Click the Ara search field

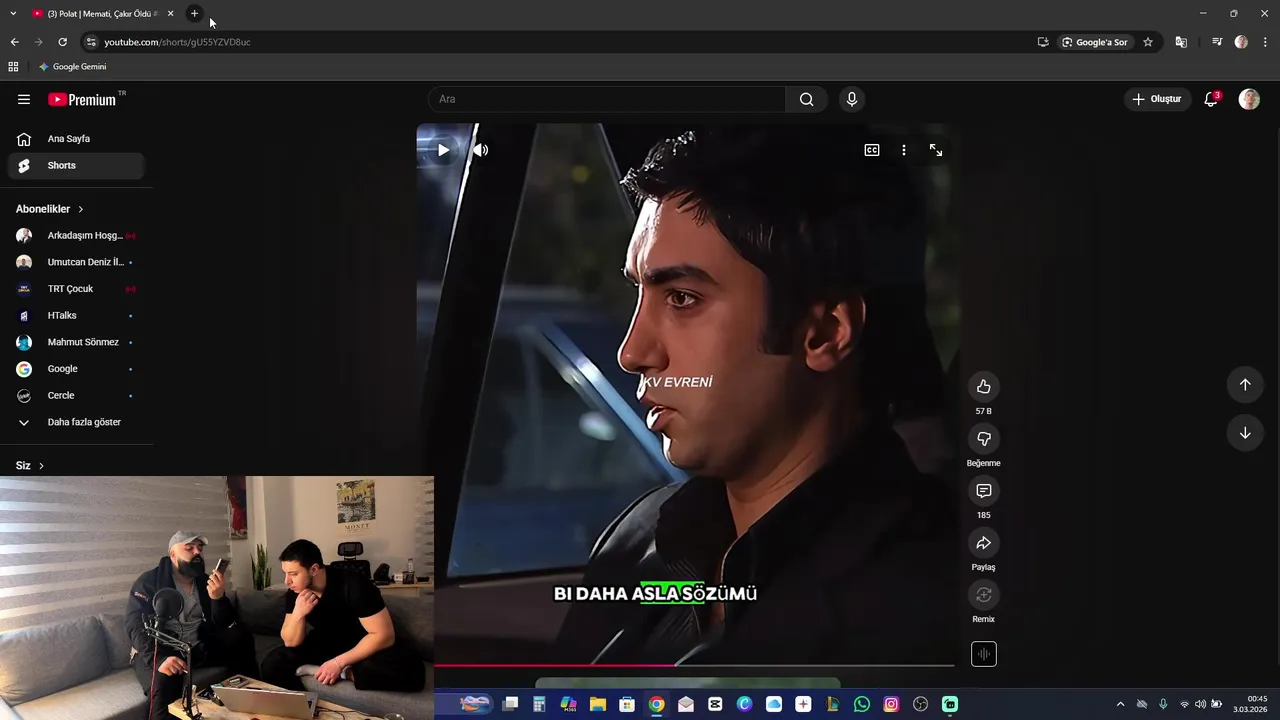(x=607, y=99)
